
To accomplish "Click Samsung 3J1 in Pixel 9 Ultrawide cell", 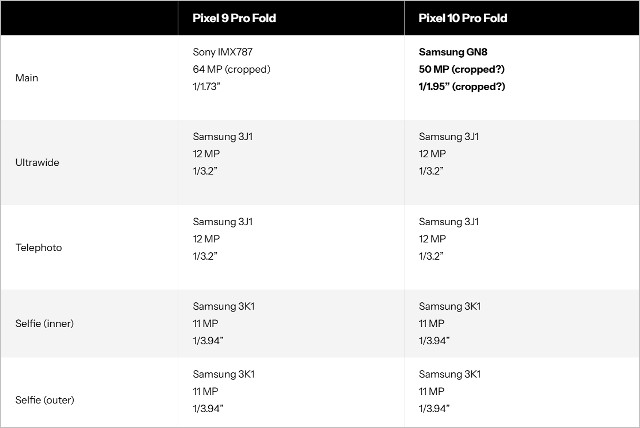I will tap(223, 137).
